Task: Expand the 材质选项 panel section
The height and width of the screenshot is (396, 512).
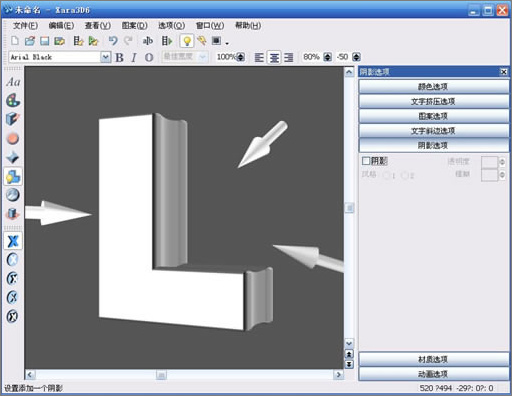Action: 434,359
